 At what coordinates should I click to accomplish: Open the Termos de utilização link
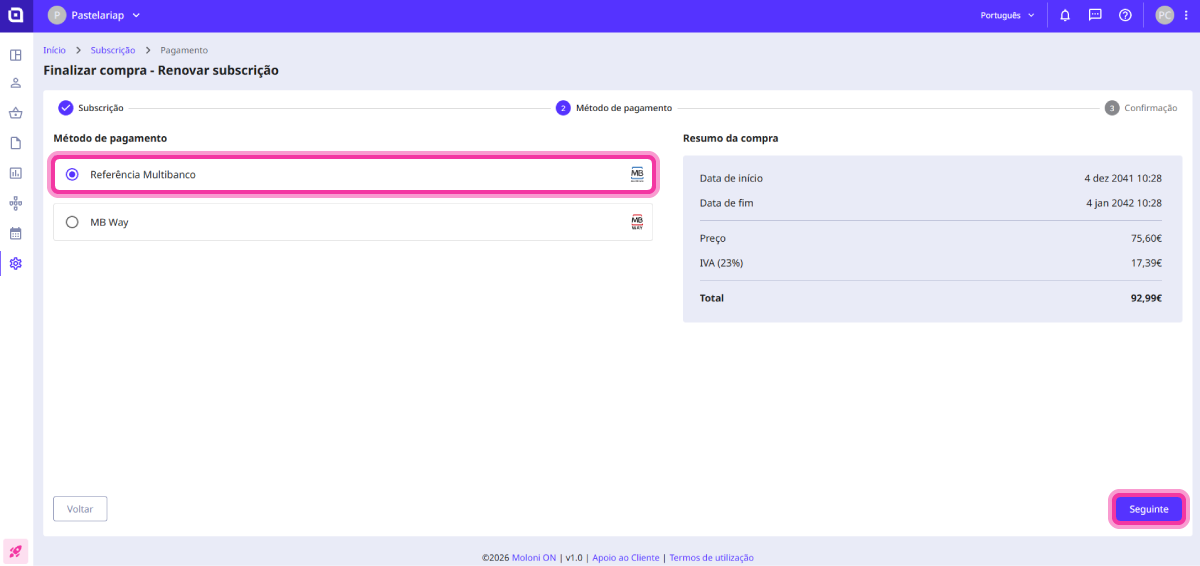[711, 558]
